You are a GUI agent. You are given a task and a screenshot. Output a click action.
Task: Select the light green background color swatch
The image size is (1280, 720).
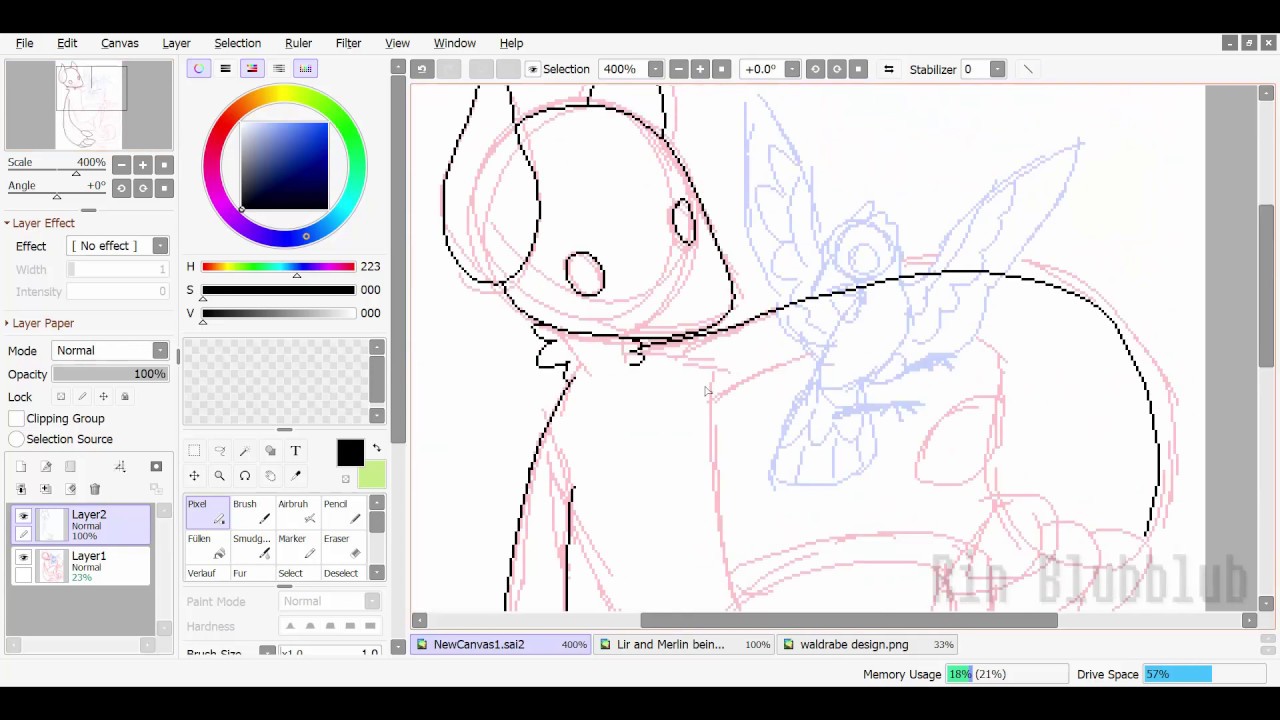click(x=373, y=475)
